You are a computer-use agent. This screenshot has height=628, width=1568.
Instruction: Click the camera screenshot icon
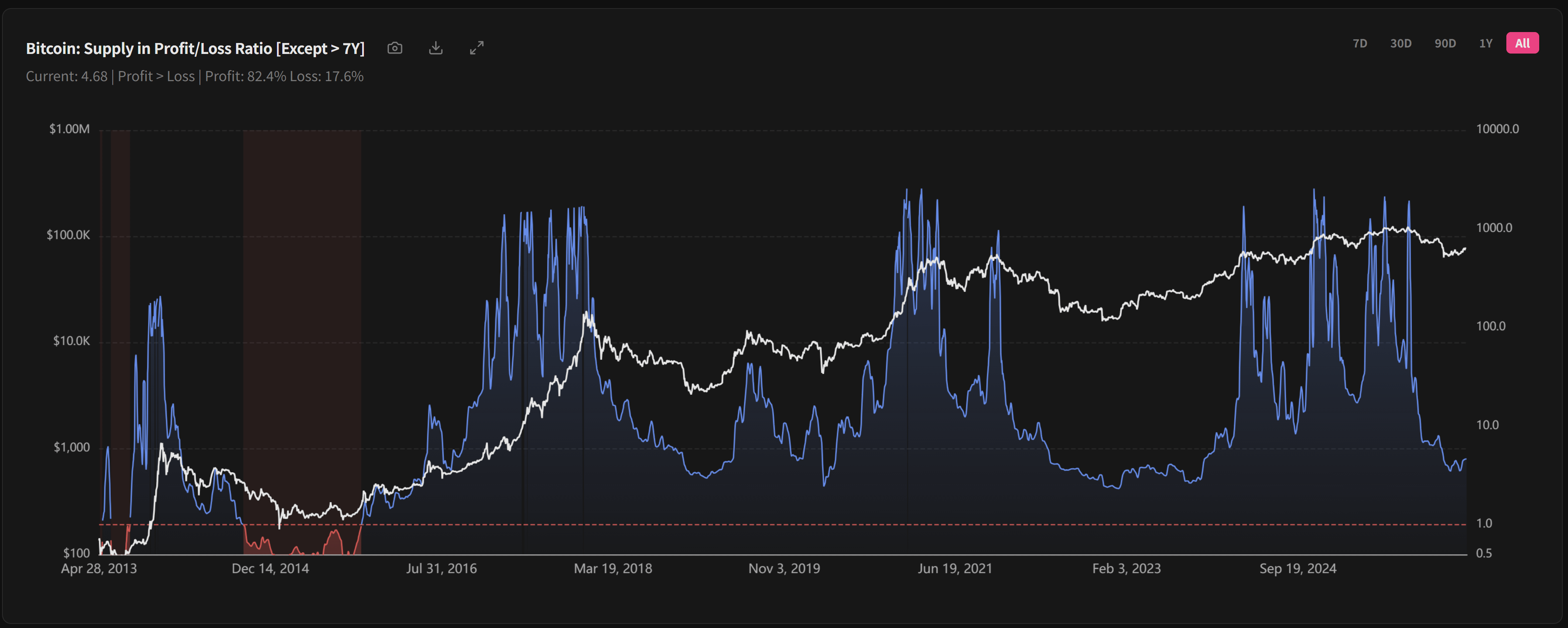click(x=395, y=48)
